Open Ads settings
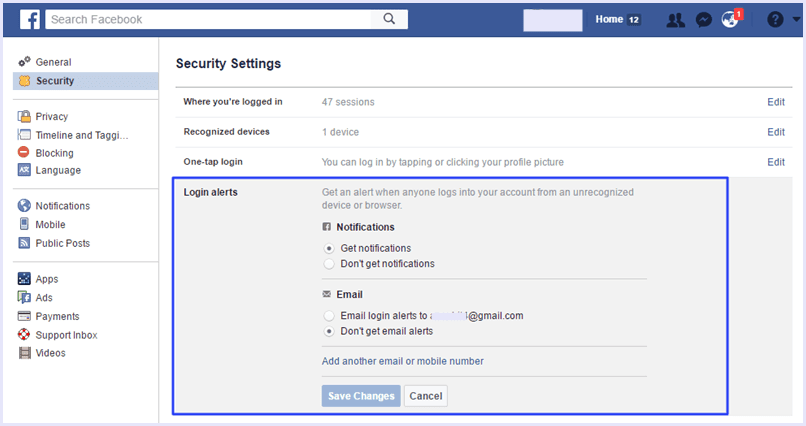806x426 pixels. pyautogui.click(x=44, y=298)
